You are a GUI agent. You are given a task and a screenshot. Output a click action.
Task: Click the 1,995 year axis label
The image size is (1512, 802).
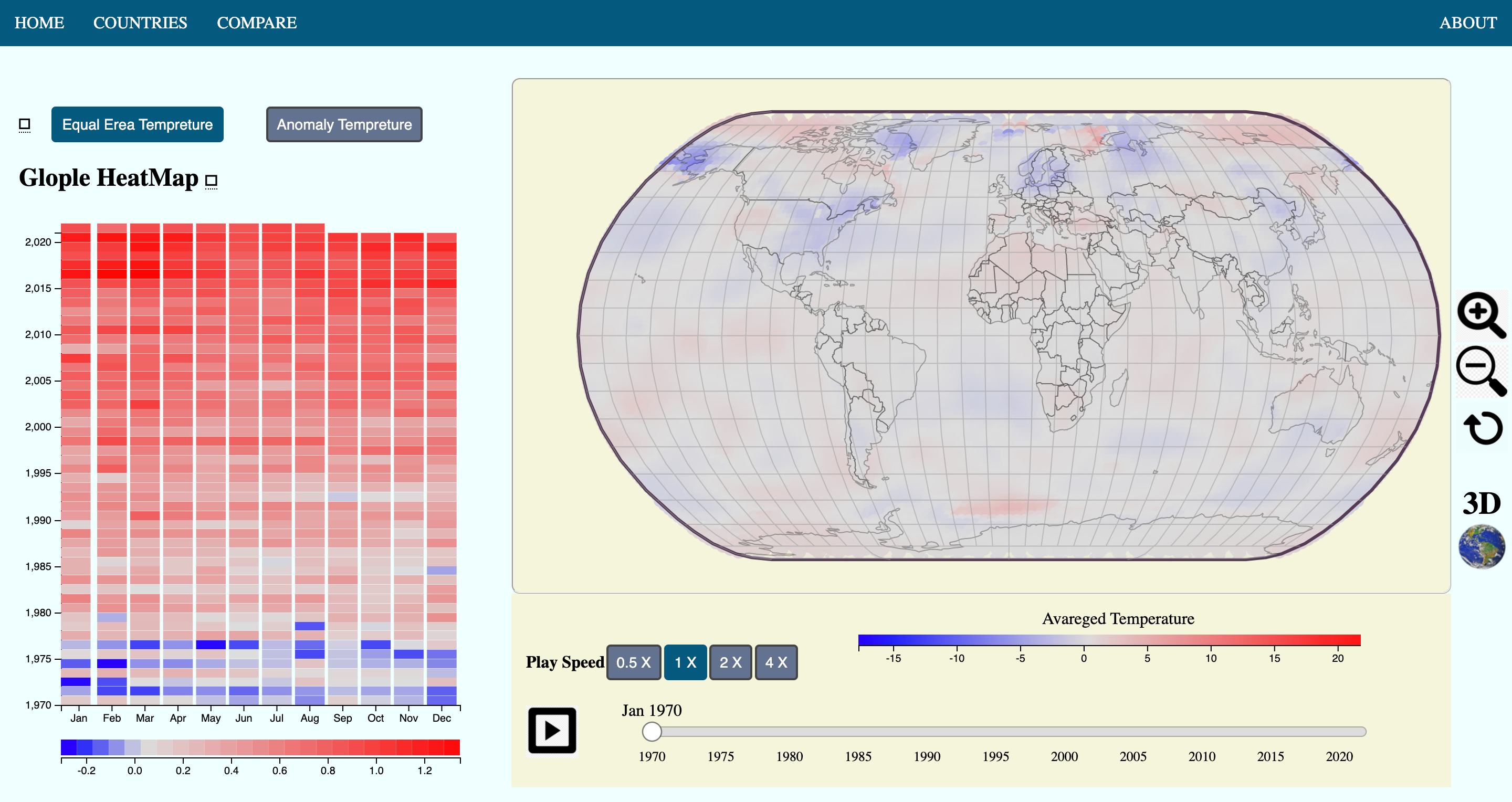point(38,473)
